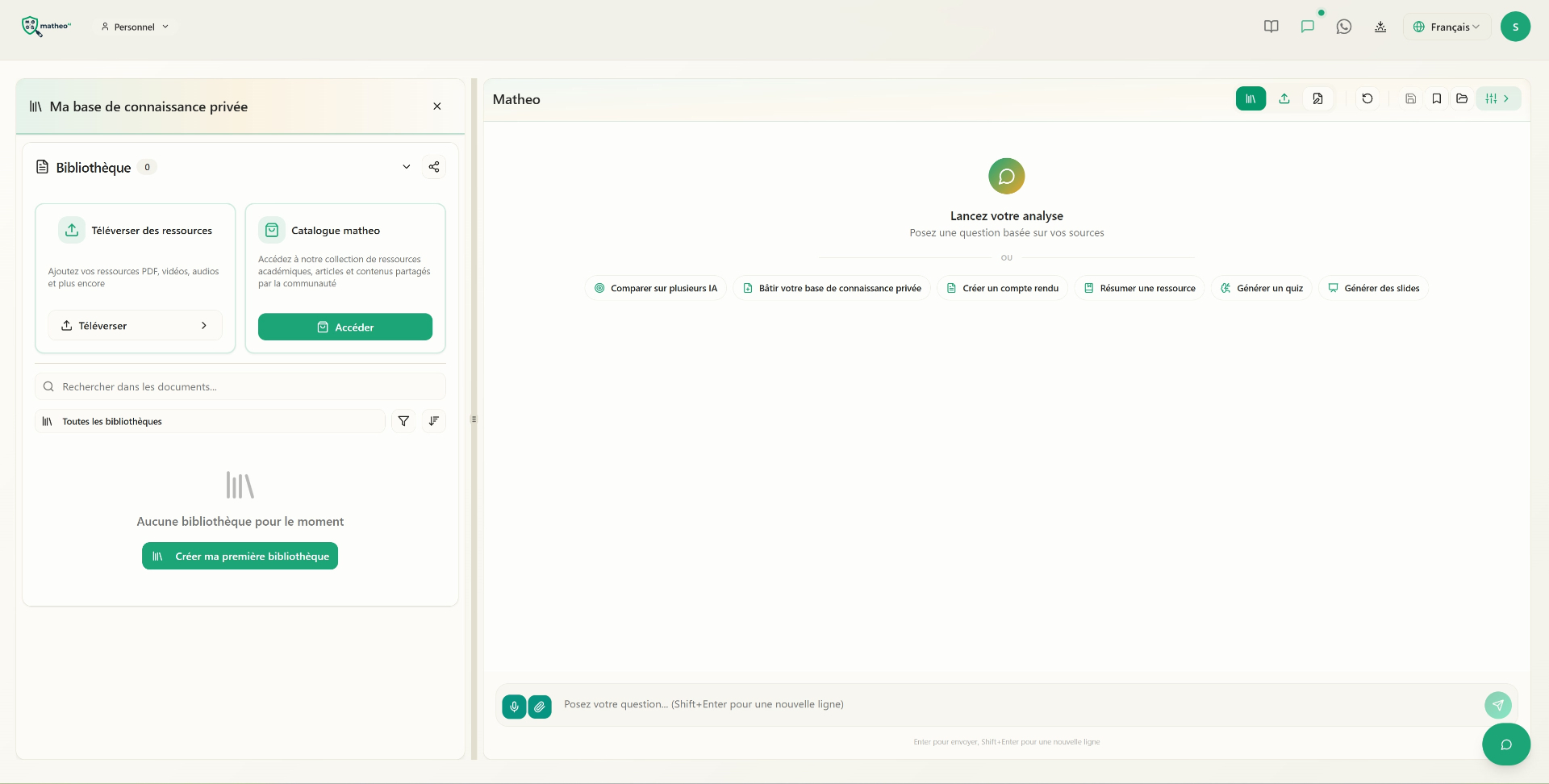1549x784 pixels.
Task: Choose the Générer un quiz suggestion
Action: 1262,288
